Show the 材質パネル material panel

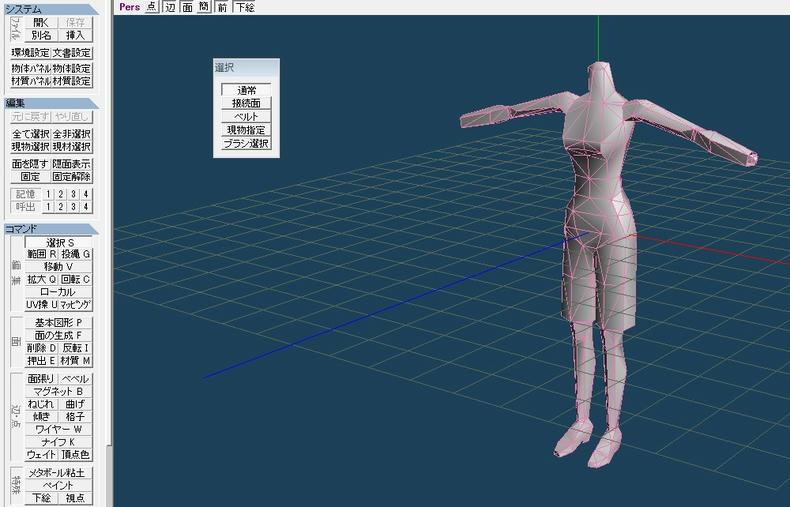[31, 81]
